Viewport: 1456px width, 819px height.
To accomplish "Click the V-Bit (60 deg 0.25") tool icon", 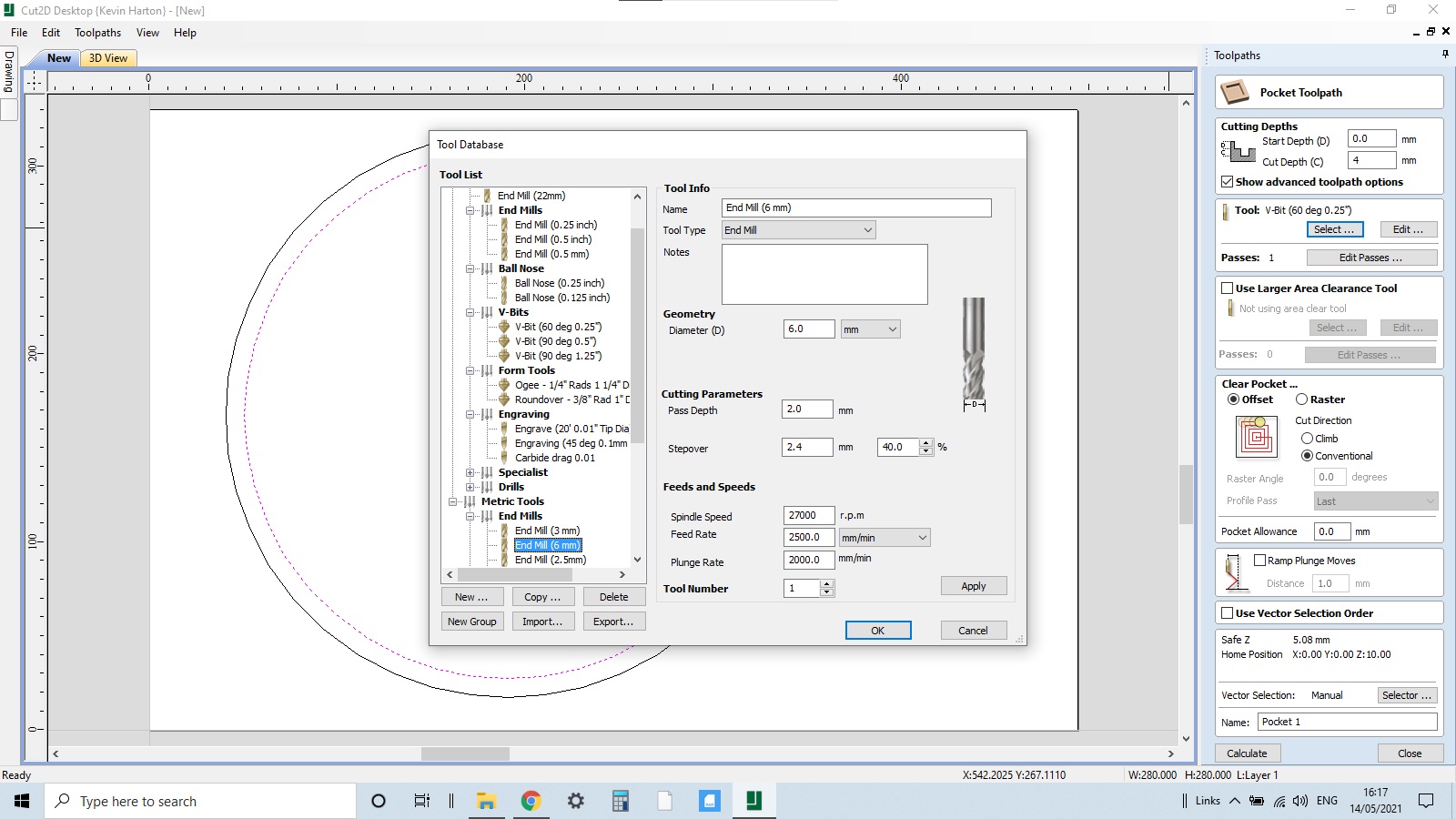I will [x=504, y=327].
